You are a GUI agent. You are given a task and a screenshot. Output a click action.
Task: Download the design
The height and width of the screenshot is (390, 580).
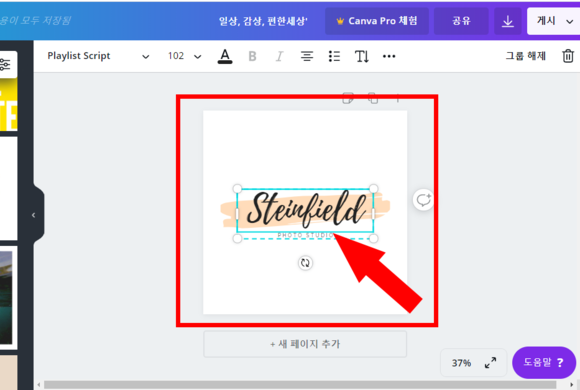point(508,21)
